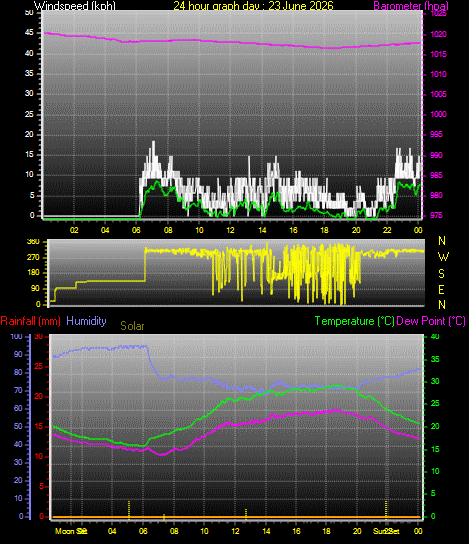This screenshot has width=469, height=544.
Task: Select the Solar legend label
Action: pos(132,326)
